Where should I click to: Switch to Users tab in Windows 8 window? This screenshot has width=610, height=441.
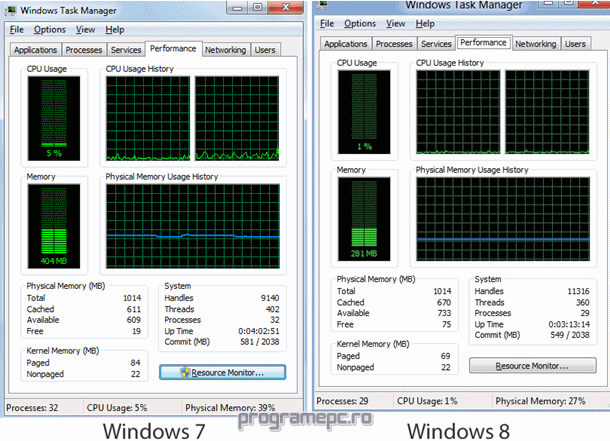(x=575, y=44)
